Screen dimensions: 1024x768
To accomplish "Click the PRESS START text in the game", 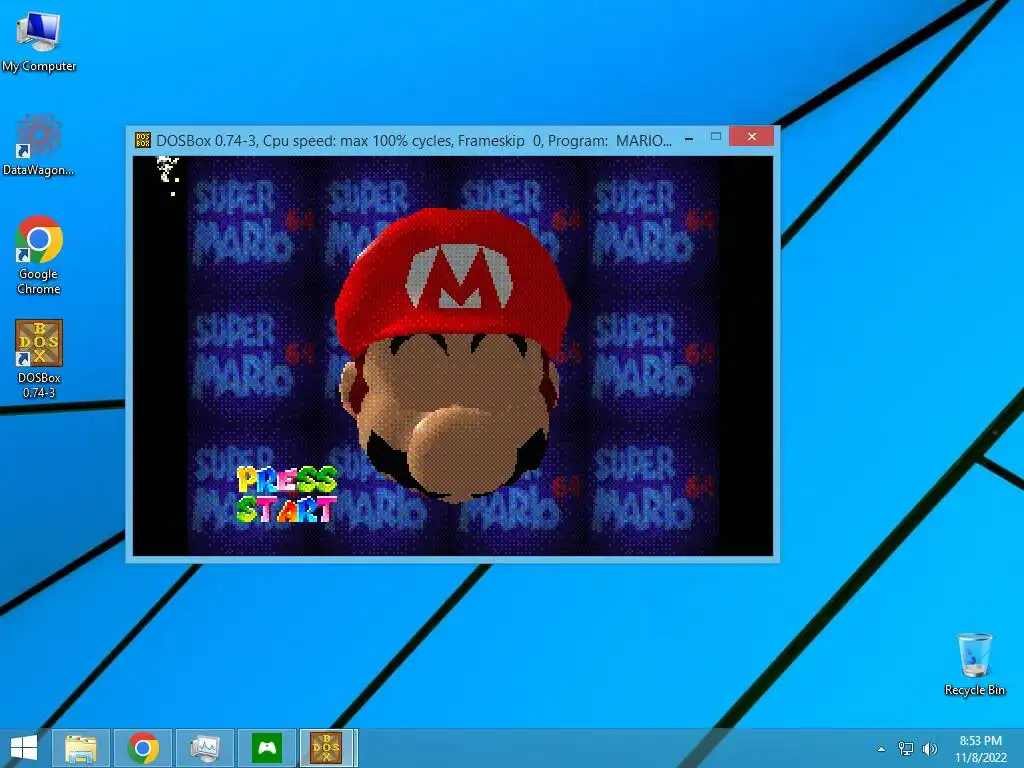I will [287, 494].
